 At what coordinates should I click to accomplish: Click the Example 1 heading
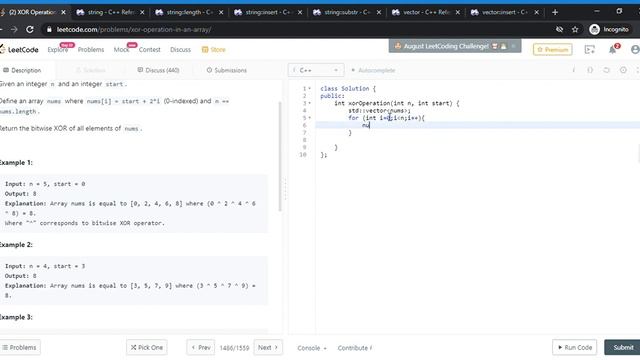[16, 162]
